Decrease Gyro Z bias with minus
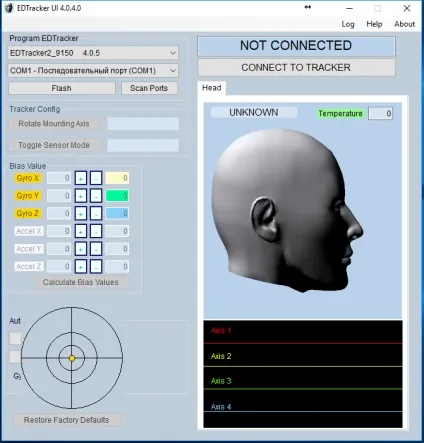424x443 pixels. 96,214
